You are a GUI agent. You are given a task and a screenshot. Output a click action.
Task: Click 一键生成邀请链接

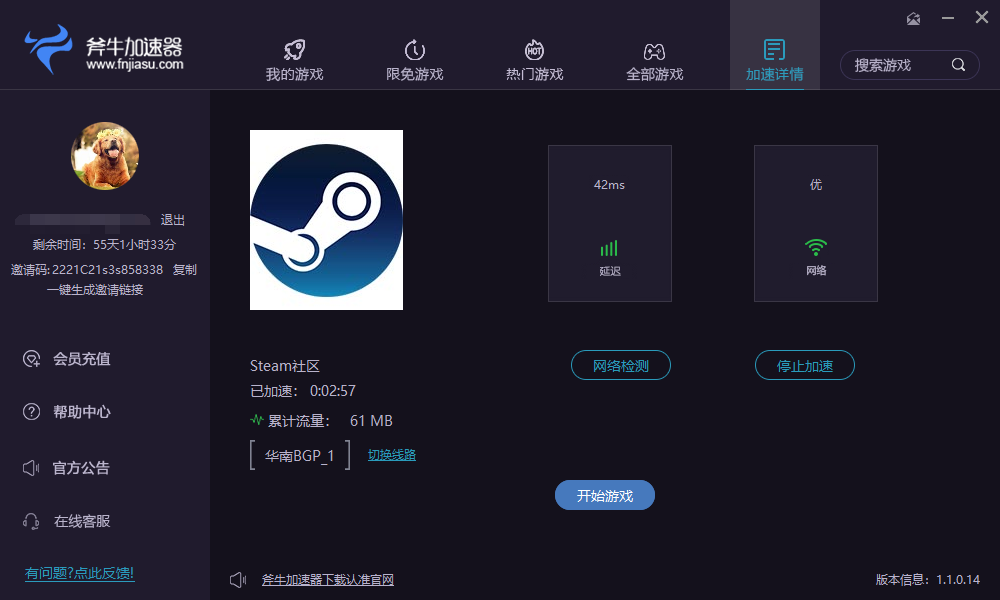95,290
